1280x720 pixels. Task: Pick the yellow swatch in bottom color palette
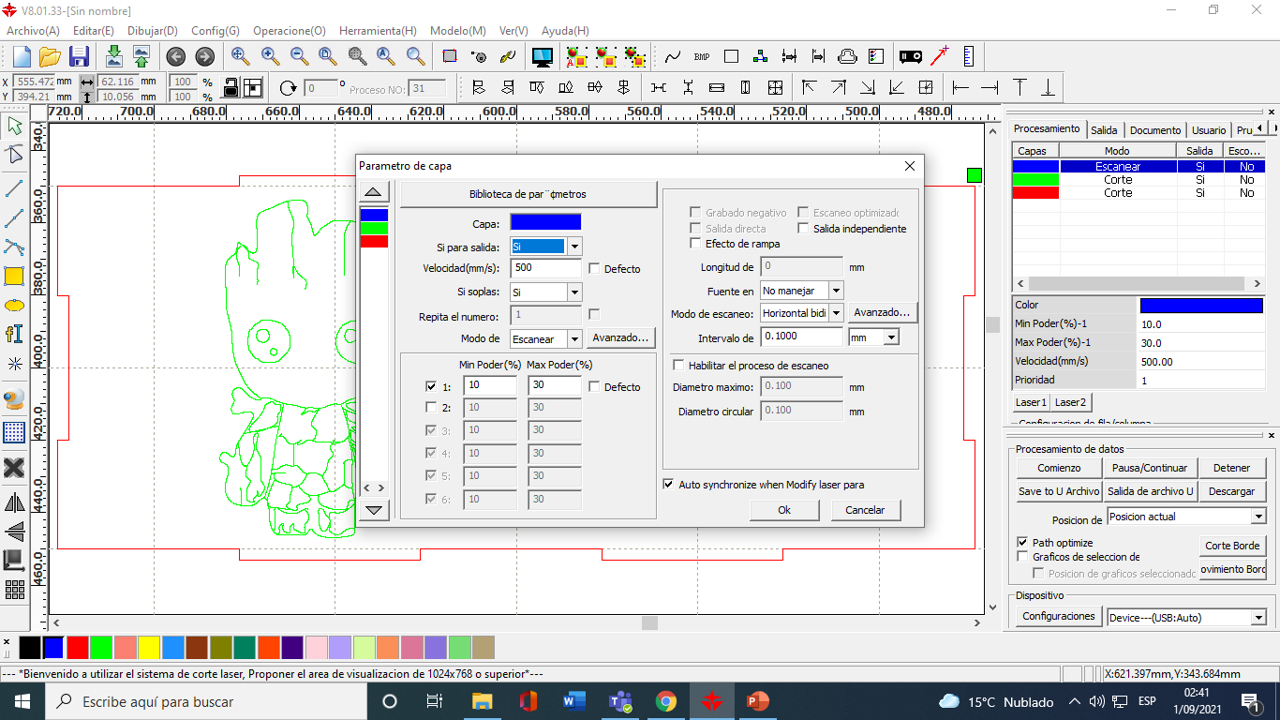point(149,647)
